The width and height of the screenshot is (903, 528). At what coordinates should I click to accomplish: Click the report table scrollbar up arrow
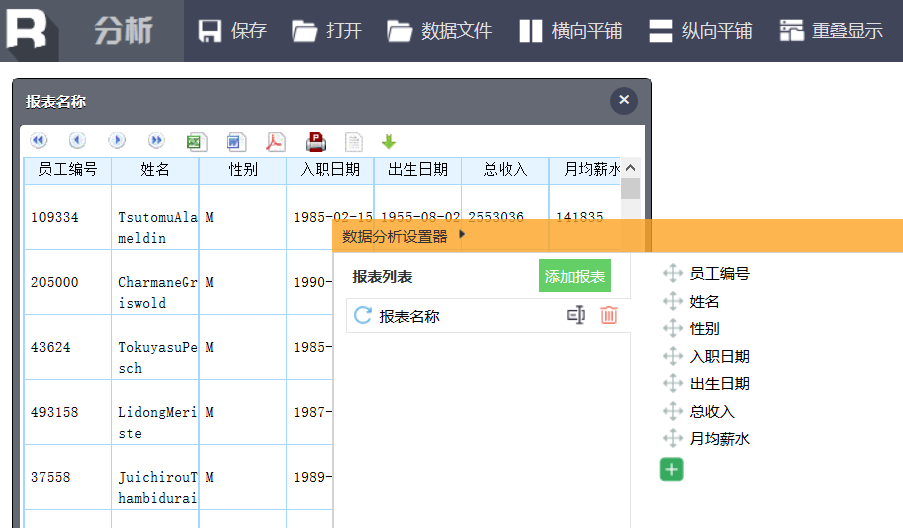pos(630,169)
